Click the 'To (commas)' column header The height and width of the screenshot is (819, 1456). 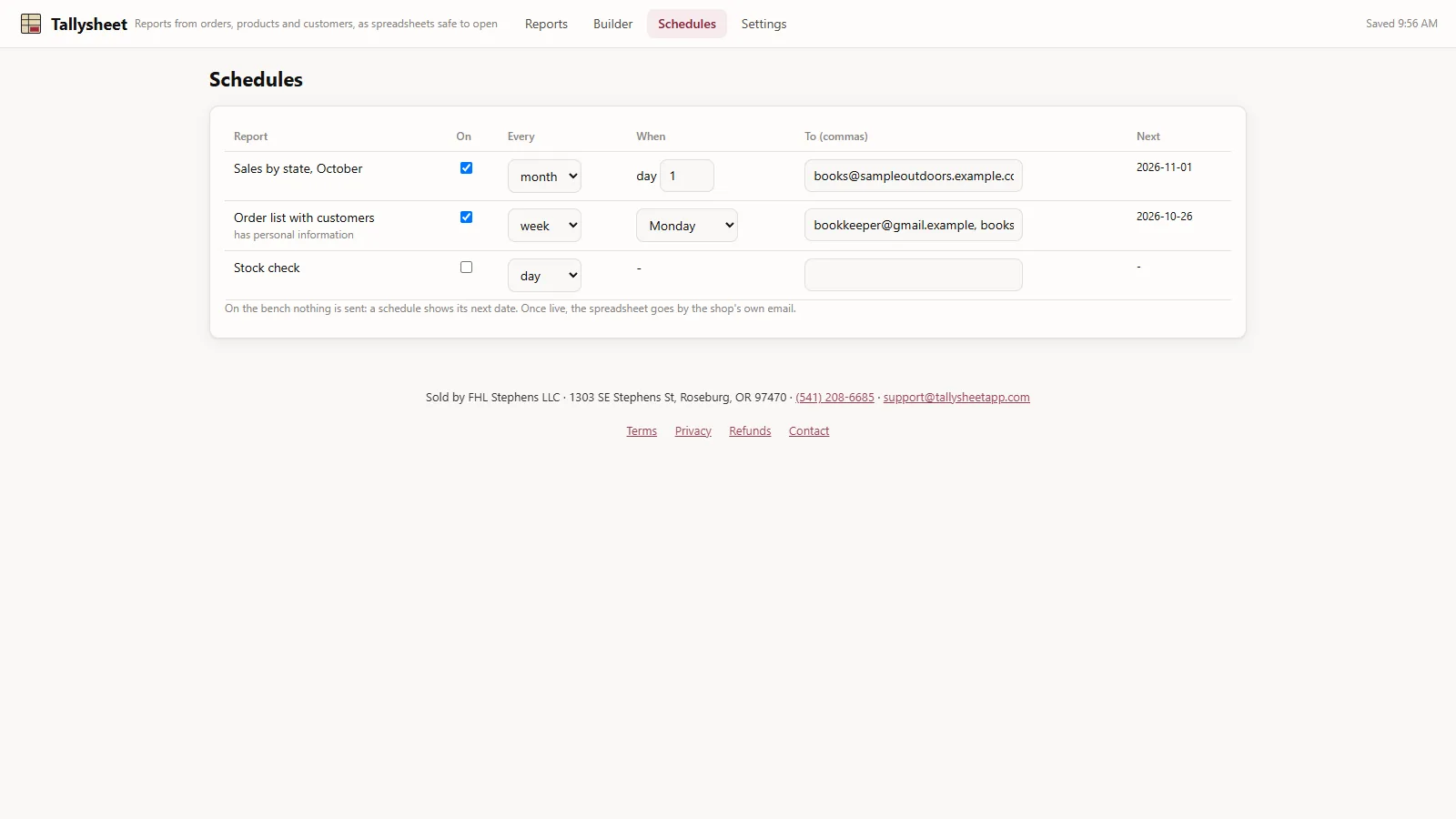click(836, 136)
